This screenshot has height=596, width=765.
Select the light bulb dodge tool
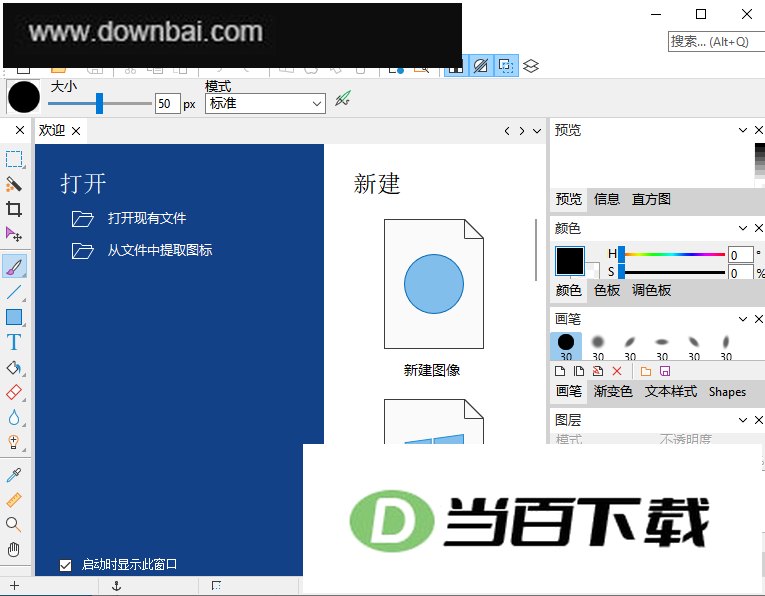point(14,442)
